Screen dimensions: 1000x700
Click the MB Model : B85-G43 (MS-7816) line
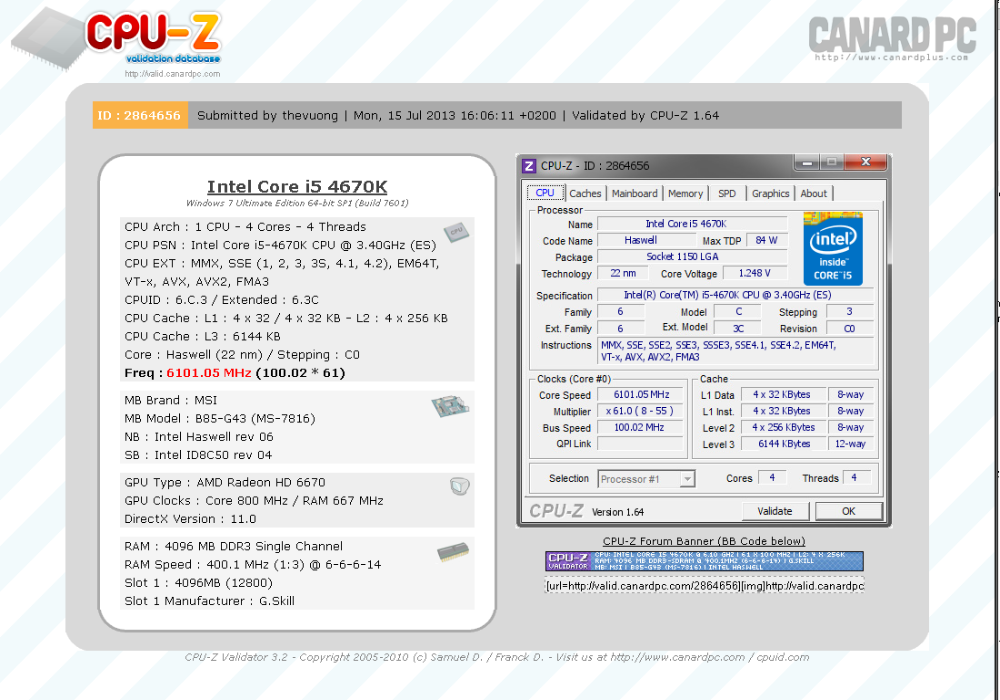click(220, 419)
